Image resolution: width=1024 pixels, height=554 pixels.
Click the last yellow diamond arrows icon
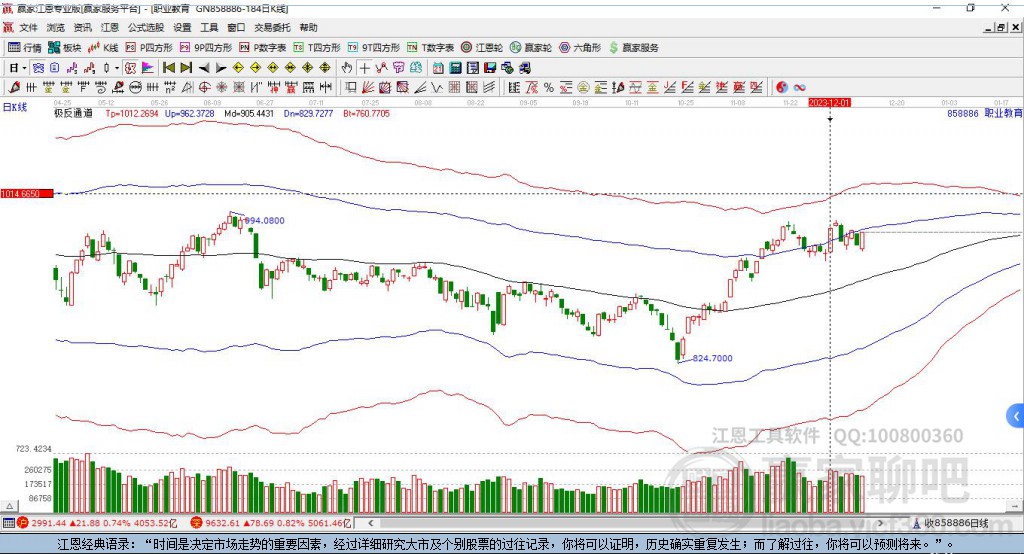(325, 67)
